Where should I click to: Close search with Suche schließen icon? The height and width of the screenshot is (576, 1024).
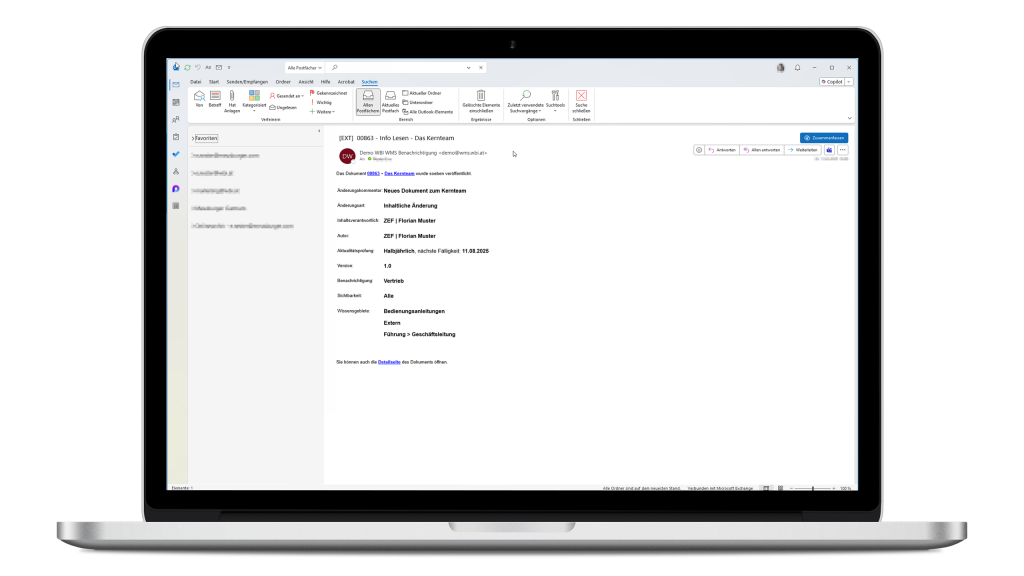581,97
